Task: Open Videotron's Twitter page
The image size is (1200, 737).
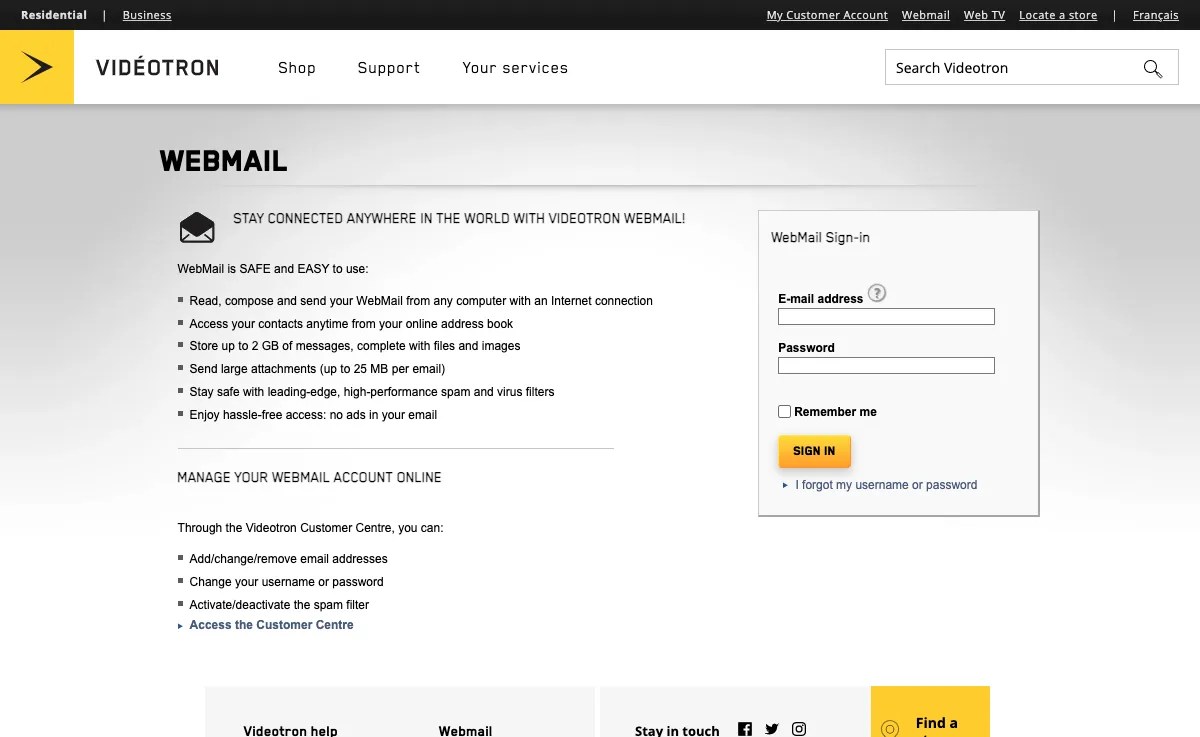Action: pos(771,729)
